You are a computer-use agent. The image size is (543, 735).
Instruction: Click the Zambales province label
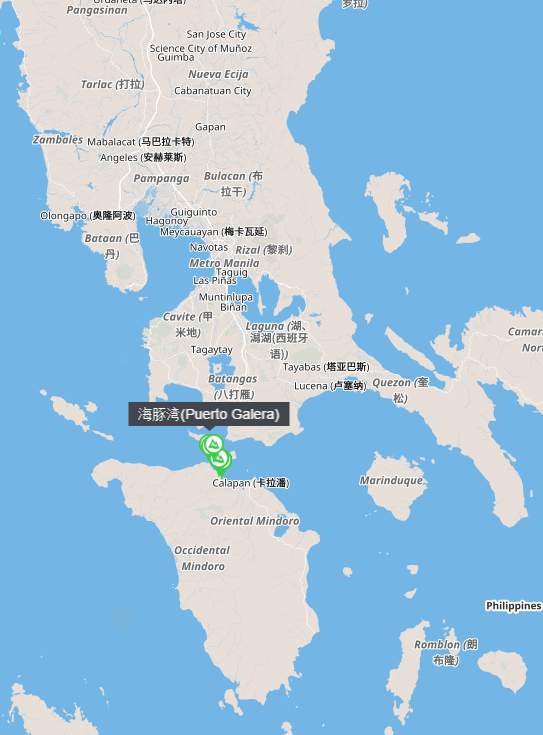pos(58,140)
